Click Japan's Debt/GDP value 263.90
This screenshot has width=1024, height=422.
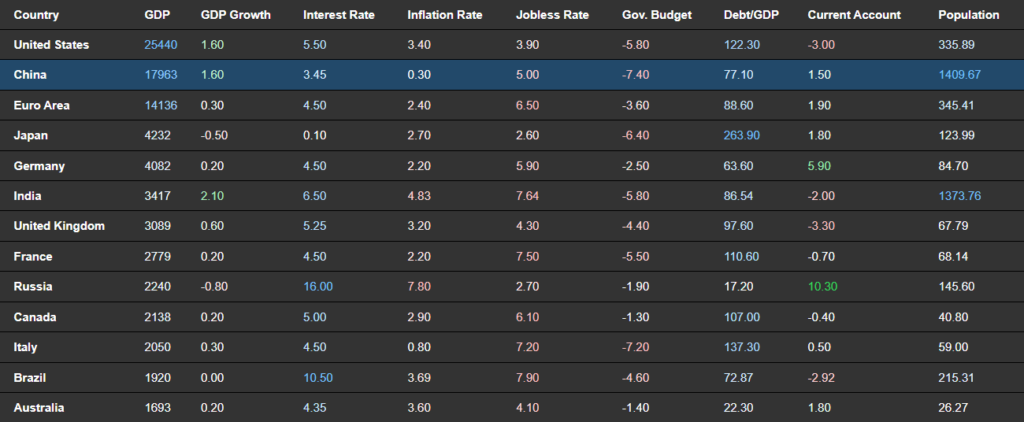(x=742, y=136)
